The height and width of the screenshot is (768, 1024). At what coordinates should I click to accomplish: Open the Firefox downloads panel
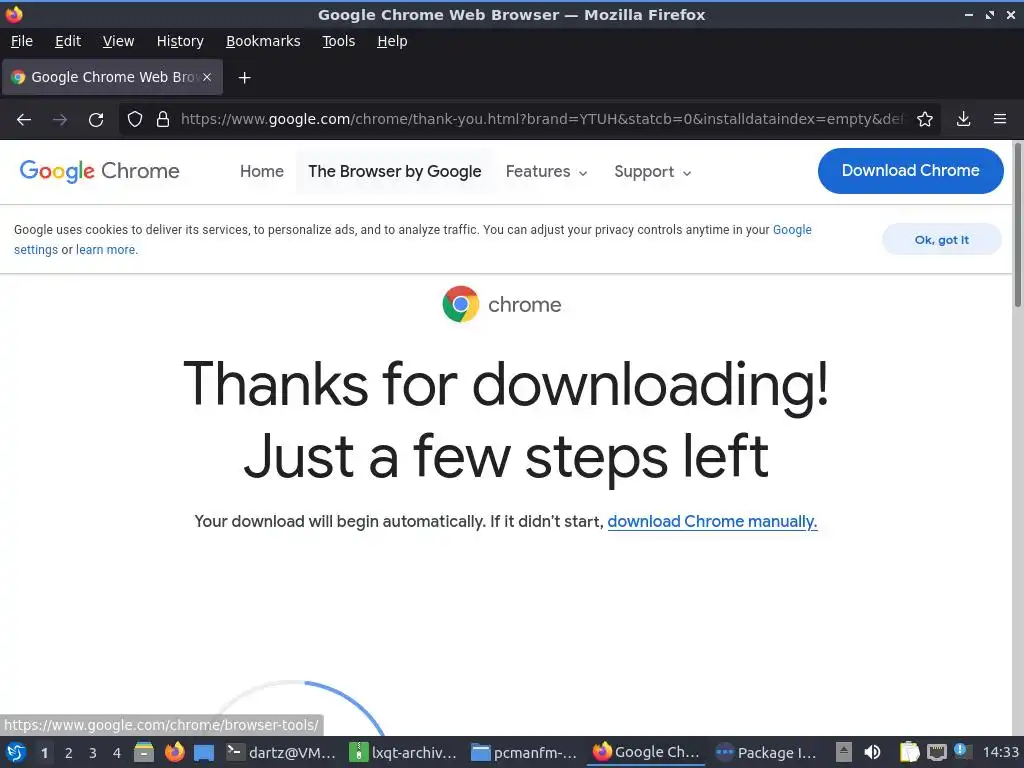pos(963,120)
